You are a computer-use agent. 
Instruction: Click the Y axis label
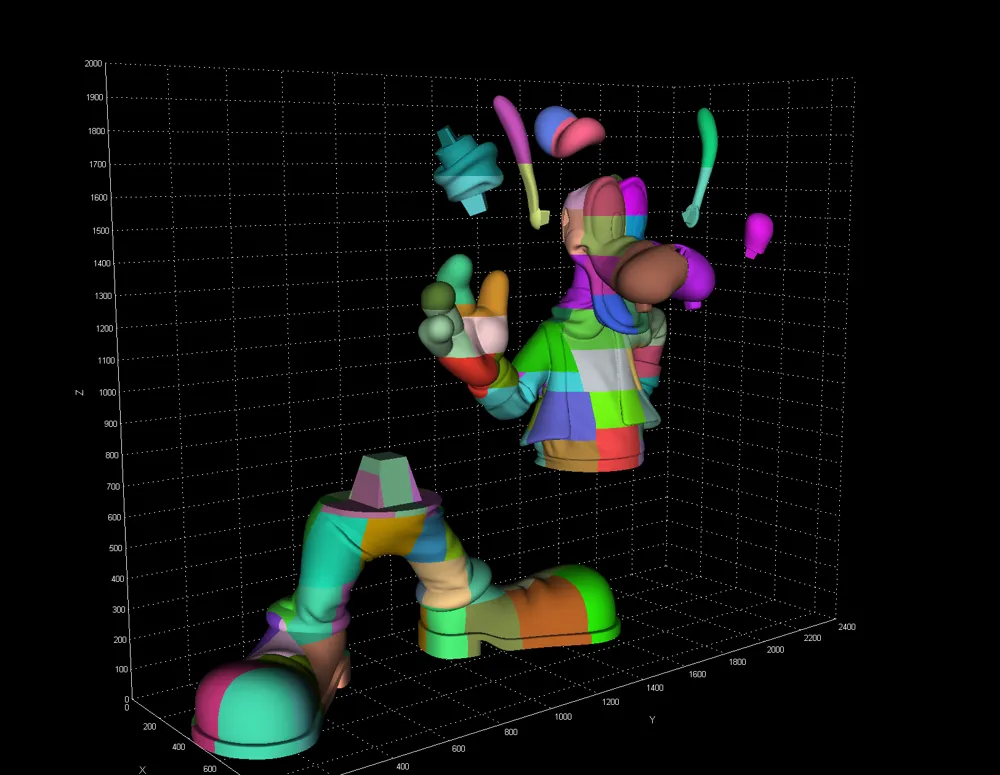tap(652, 720)
